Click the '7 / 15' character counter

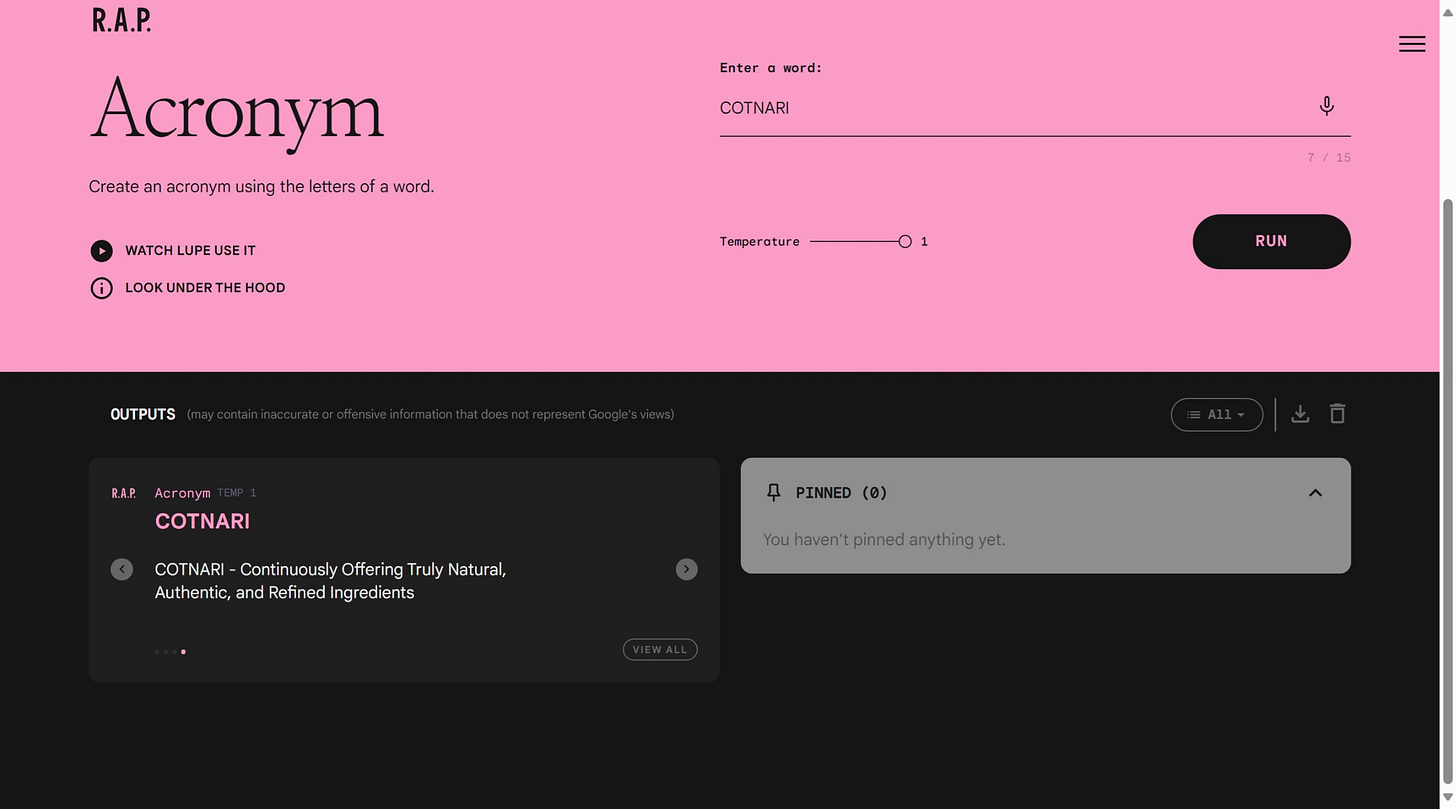pyautogui.click(x=1329, y=158)
